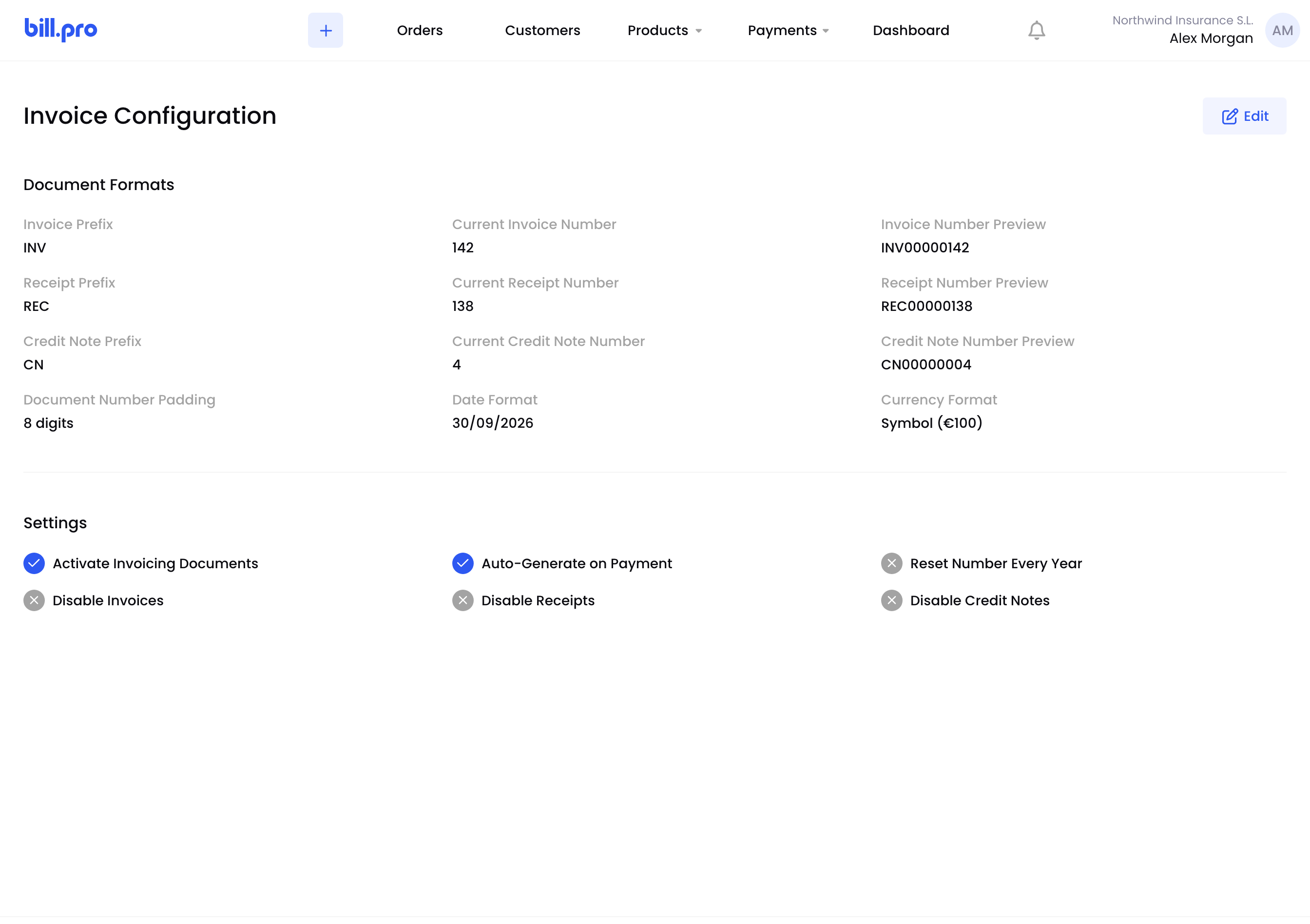Go to the Orders page
This screenshot has width=1310, height=924.
point(419,30)
